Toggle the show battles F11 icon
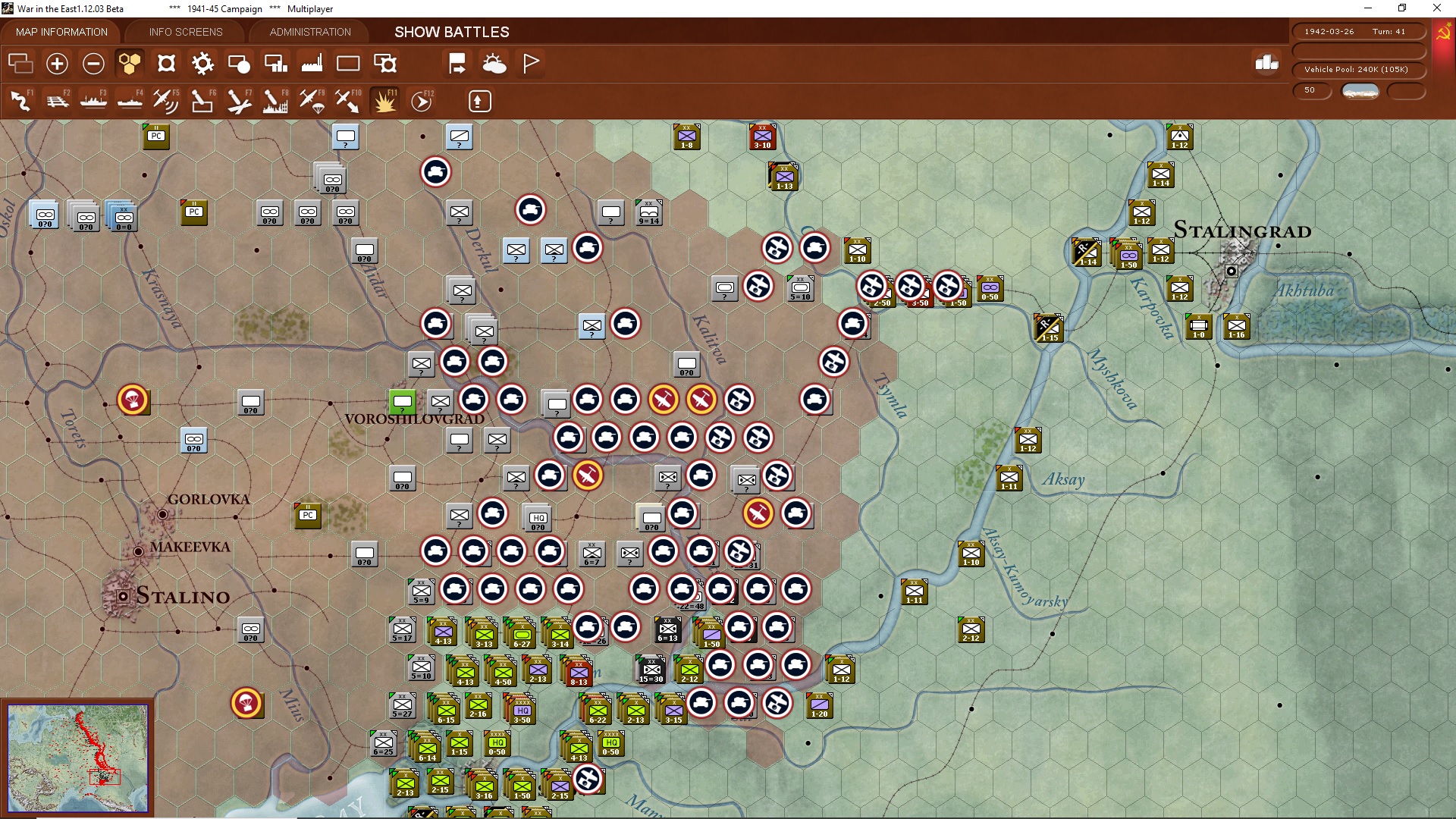 (384, 101)
